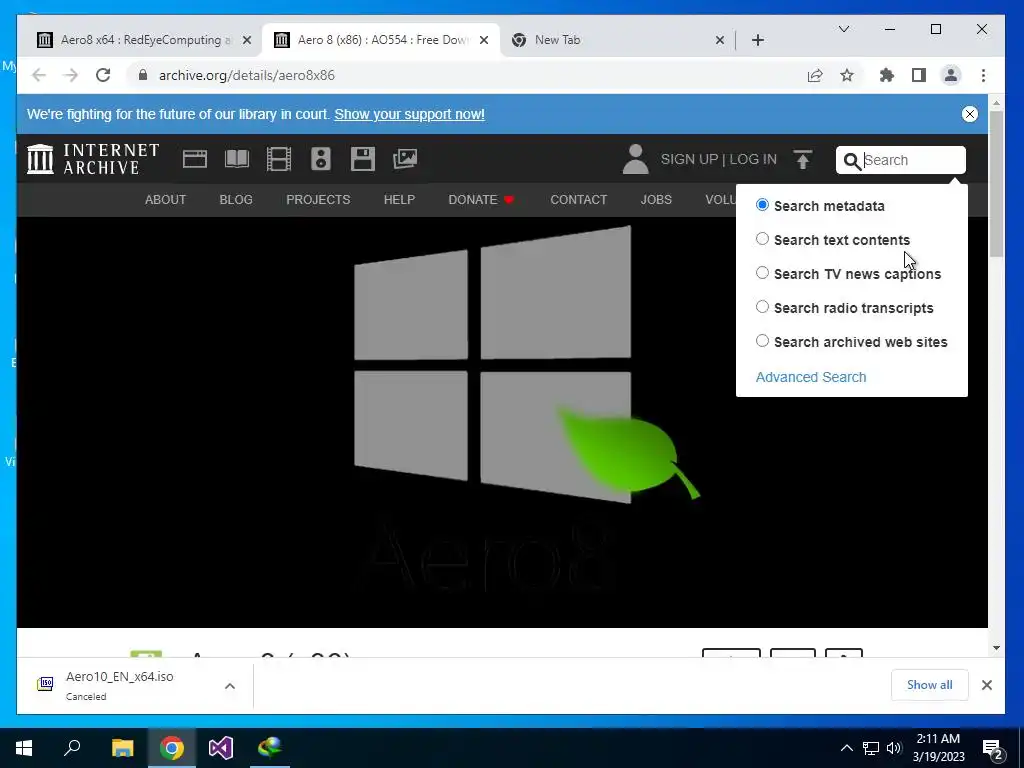1024x768 pixels.
Task: Close the Aero 8 (x86) tab
Action: pyautogui.click(x=484, y=40)
